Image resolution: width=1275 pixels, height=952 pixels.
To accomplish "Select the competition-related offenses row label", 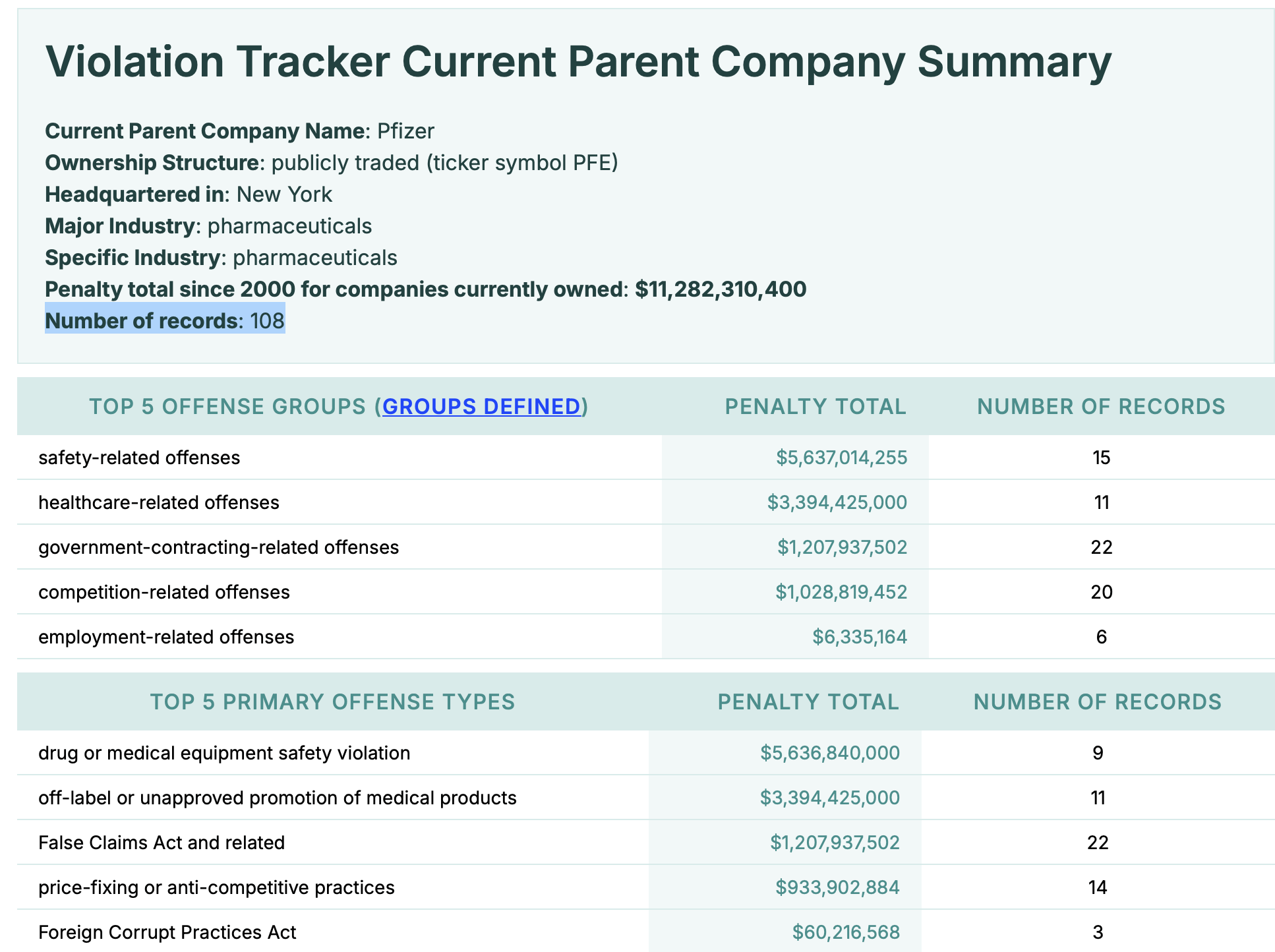I will [164, 592].
